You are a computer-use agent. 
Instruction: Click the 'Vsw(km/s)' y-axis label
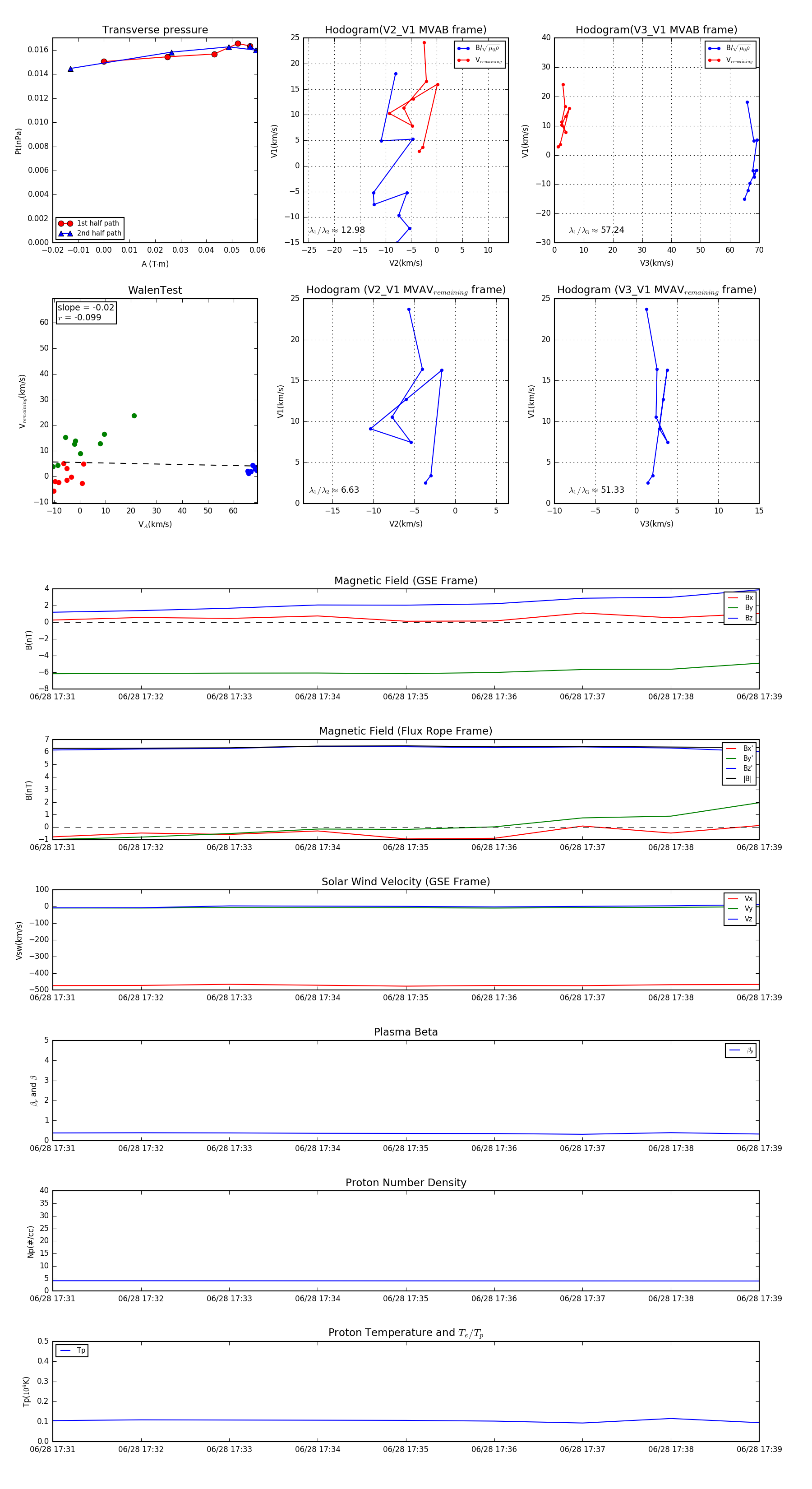coord(18,940)
